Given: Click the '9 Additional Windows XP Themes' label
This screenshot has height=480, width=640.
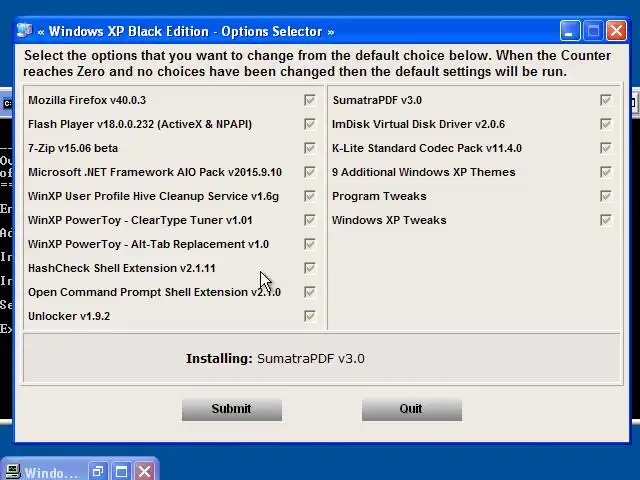Looking at the screenshot, I should coord(424,172).
